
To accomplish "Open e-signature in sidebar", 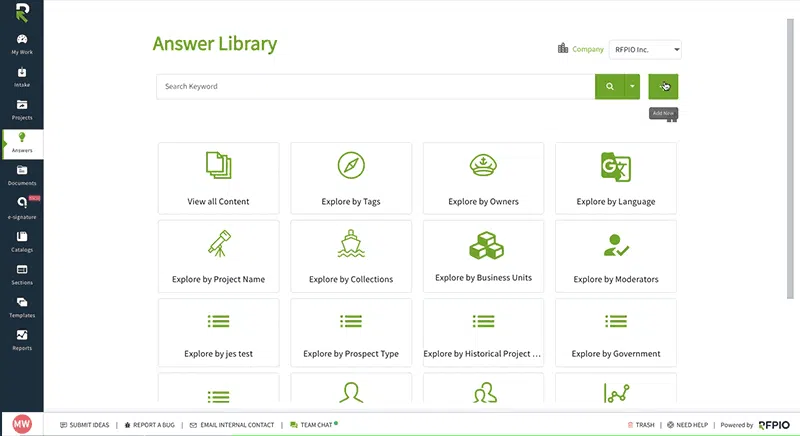I will [22, 208].
